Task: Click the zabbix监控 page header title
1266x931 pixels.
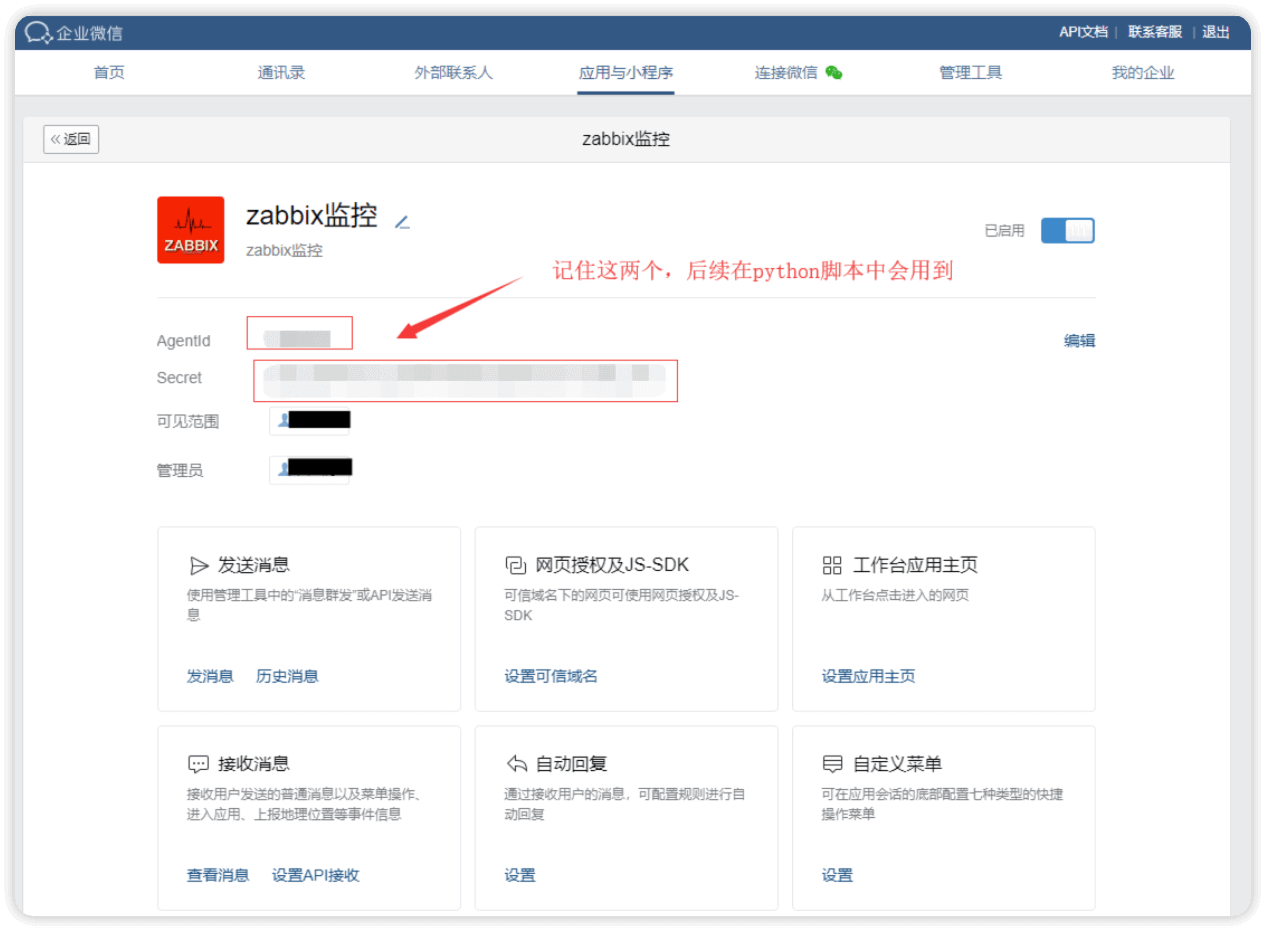Action: pyautogui.click(x=626, y=139)
